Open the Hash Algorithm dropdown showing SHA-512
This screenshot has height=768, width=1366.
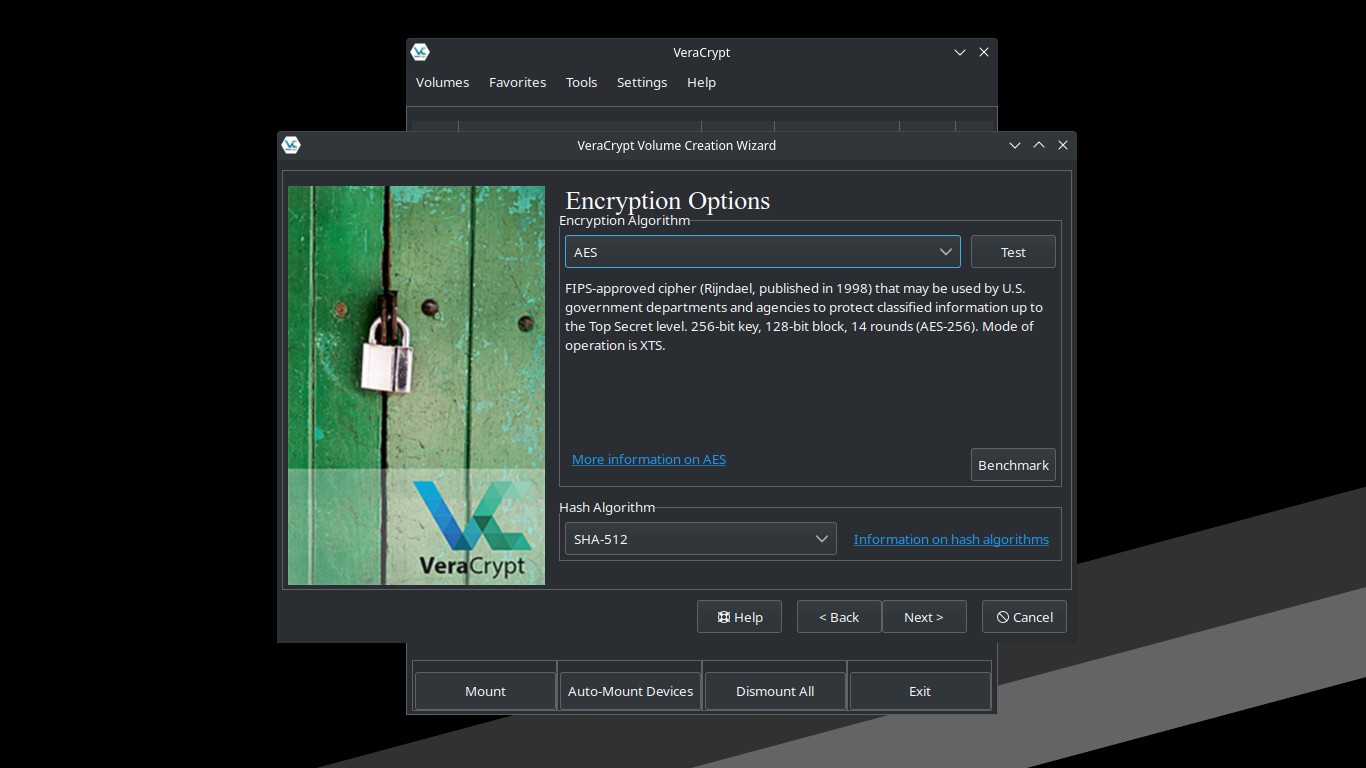(700, 539)
